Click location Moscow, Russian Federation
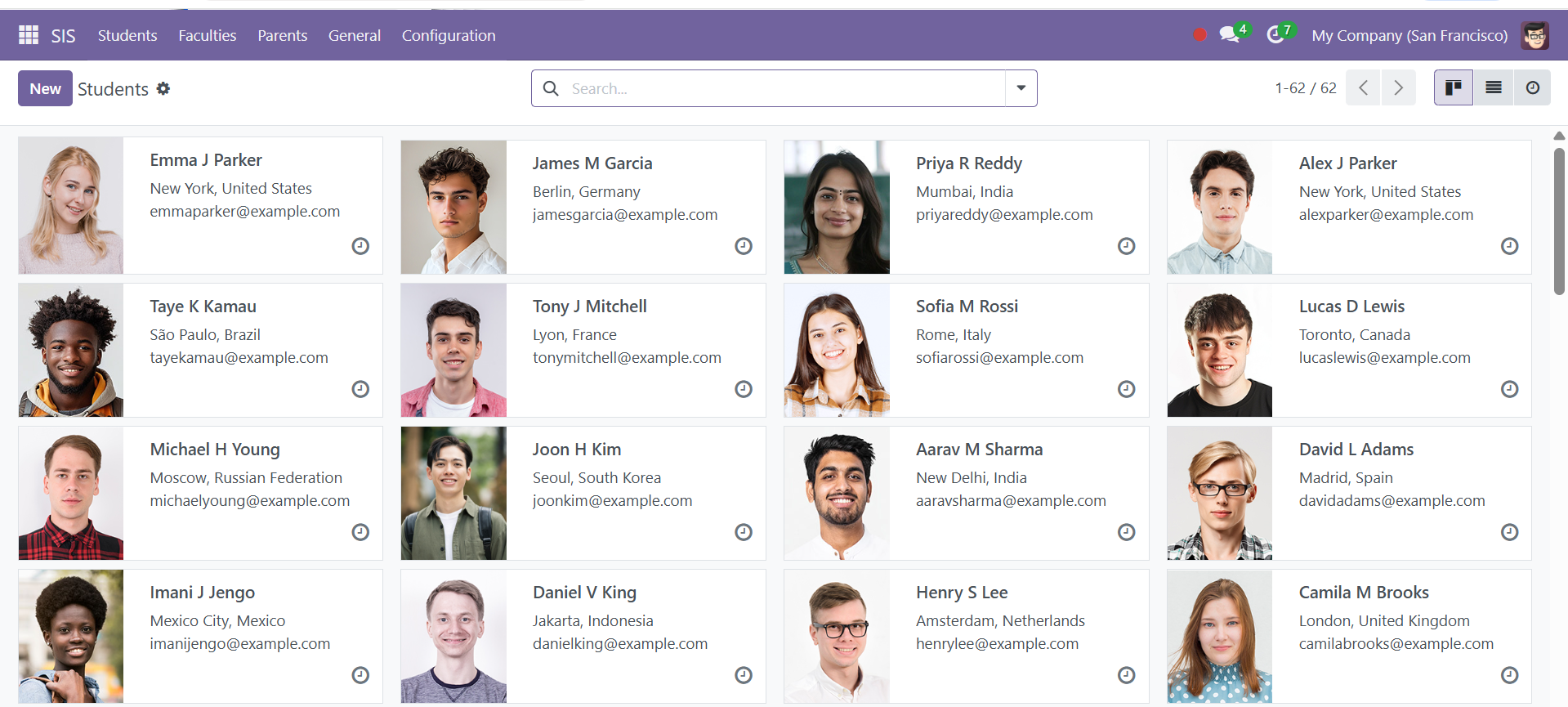This screenshot has height=707, width=1568. (246, 477)
